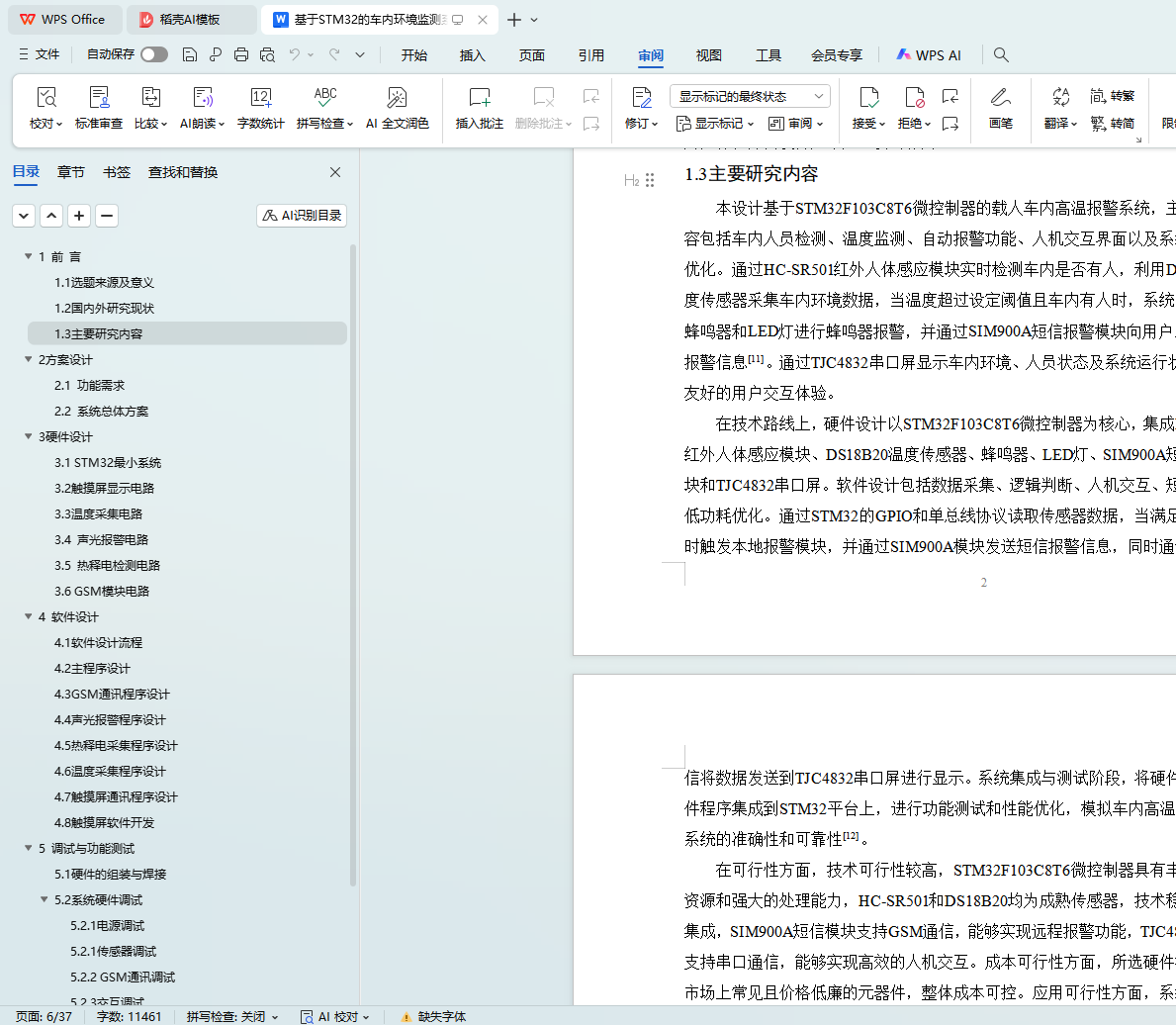Open the 显示标记的最终状态 dropdown
This screenshot has height=1025, width=1176.
(750, 96)
